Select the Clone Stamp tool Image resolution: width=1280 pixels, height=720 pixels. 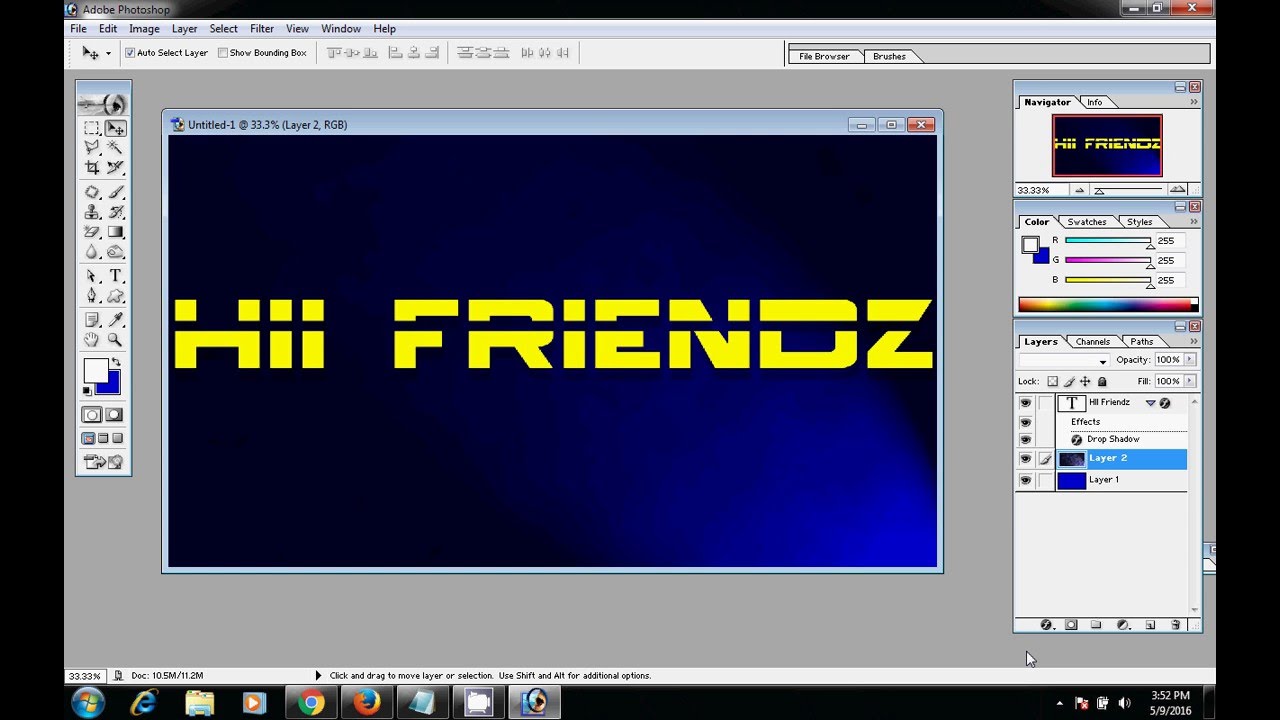click(92, 212)
